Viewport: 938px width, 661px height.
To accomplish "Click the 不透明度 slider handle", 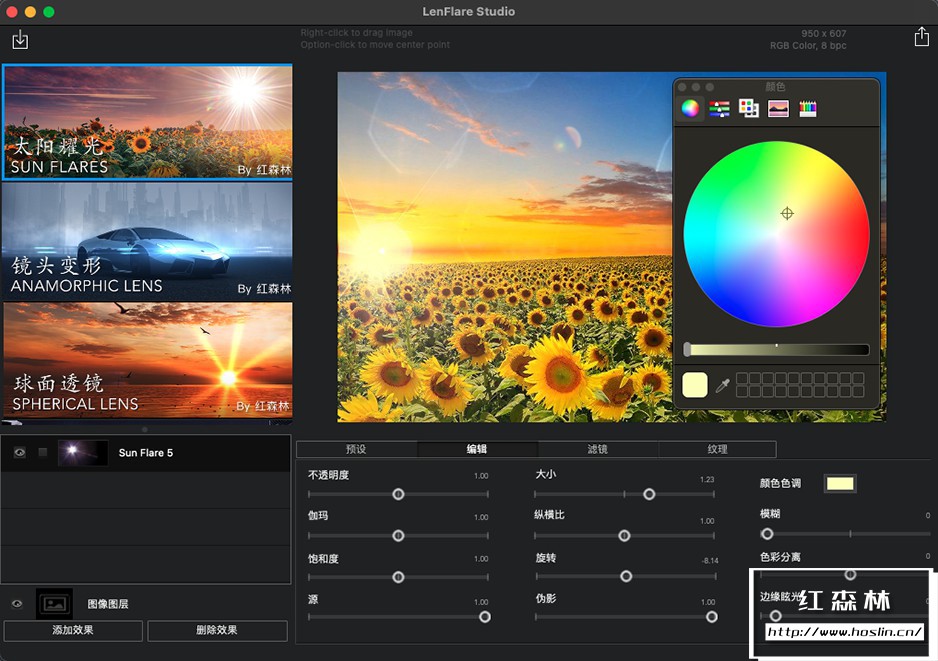I will click(x=398, y=494).
